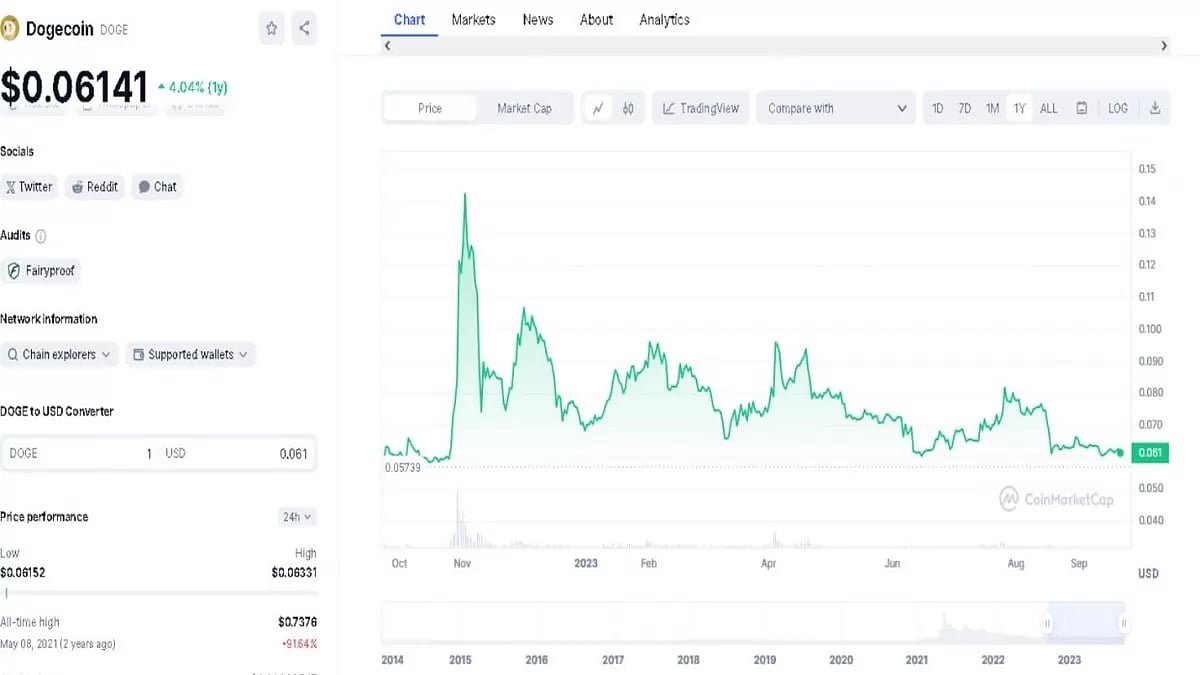Open the Compare with dropdown

[x=836, y=108]
